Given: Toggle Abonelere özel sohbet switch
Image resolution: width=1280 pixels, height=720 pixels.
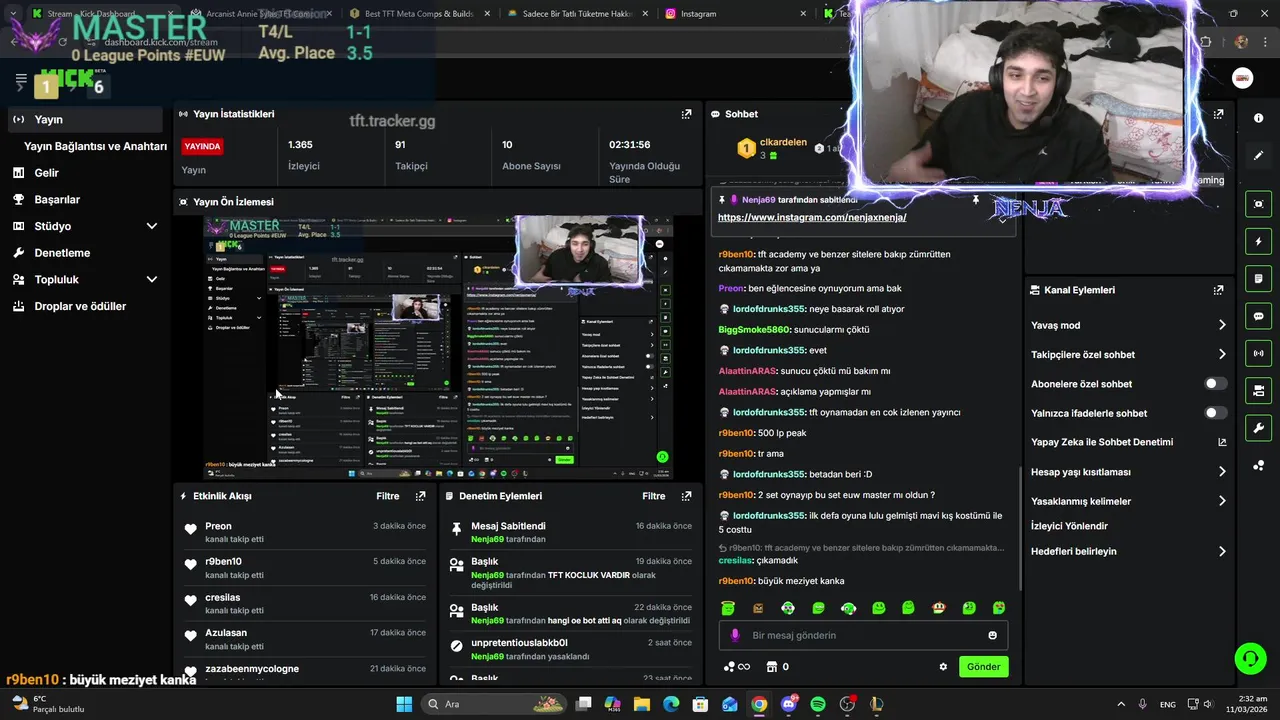Looking at the screenshot, I should pyautogui.click(x=1216, y=384).
